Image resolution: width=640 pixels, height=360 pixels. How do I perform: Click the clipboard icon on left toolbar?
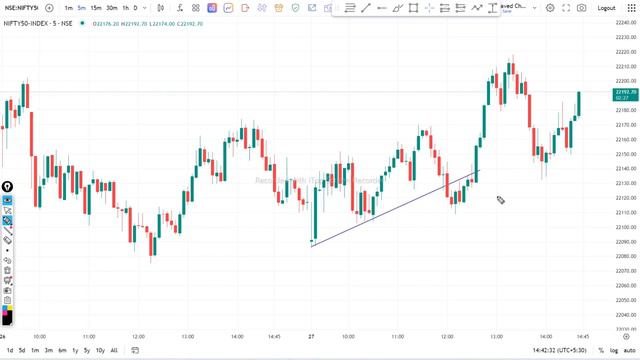[x=7, y=300]
